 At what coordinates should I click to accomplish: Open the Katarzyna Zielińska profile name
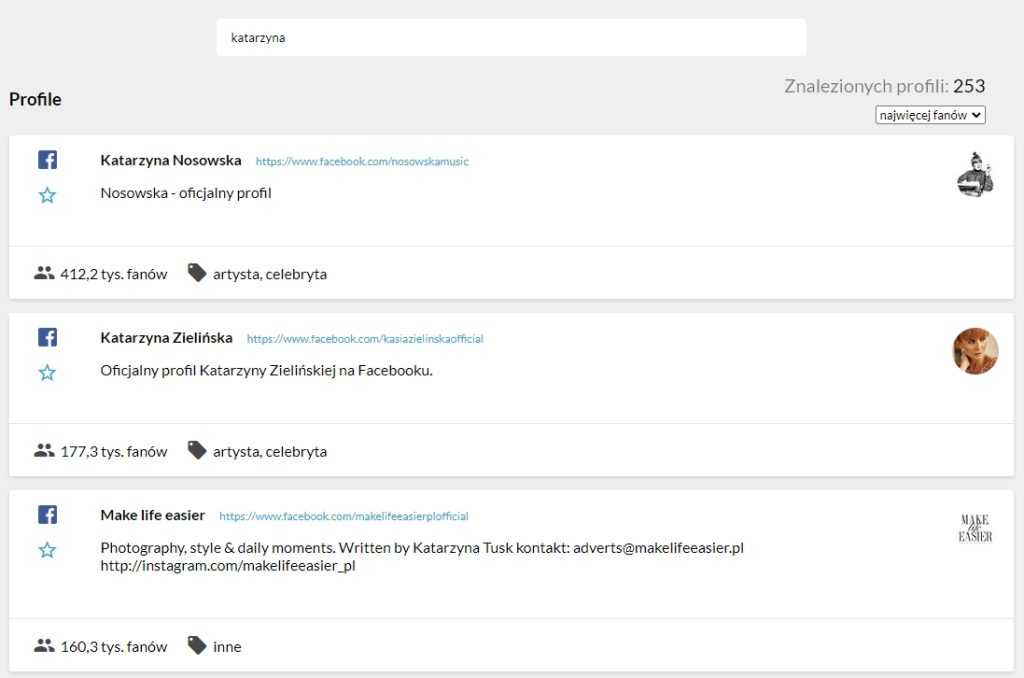click(166, 338)
